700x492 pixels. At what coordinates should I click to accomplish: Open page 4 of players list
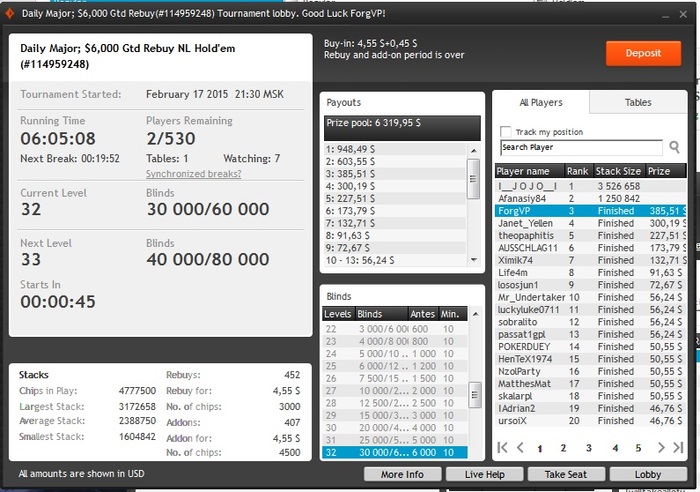(615, 448)
